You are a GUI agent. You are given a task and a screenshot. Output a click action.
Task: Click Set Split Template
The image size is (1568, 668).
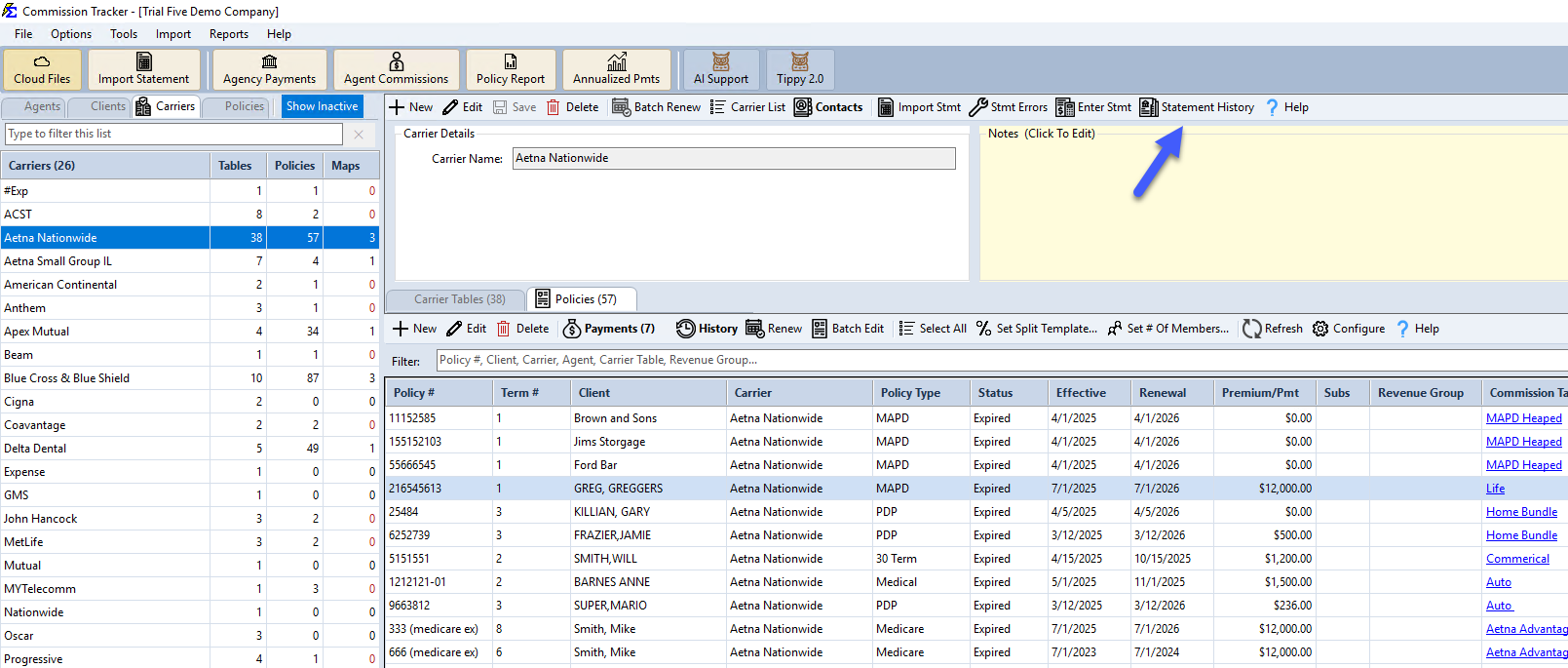[1037, 329]
